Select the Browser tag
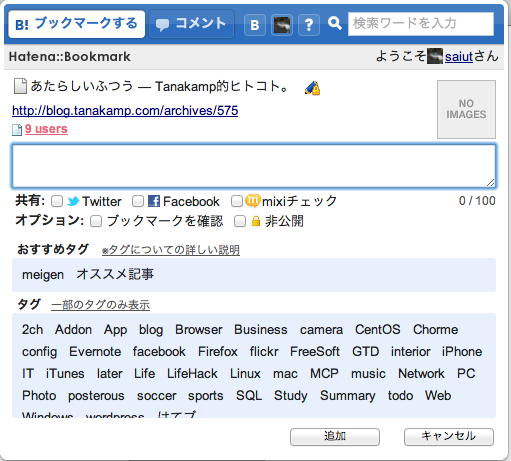Image resolution: width=511 pixels, height=461 pixels. click(x=199, y=330)
